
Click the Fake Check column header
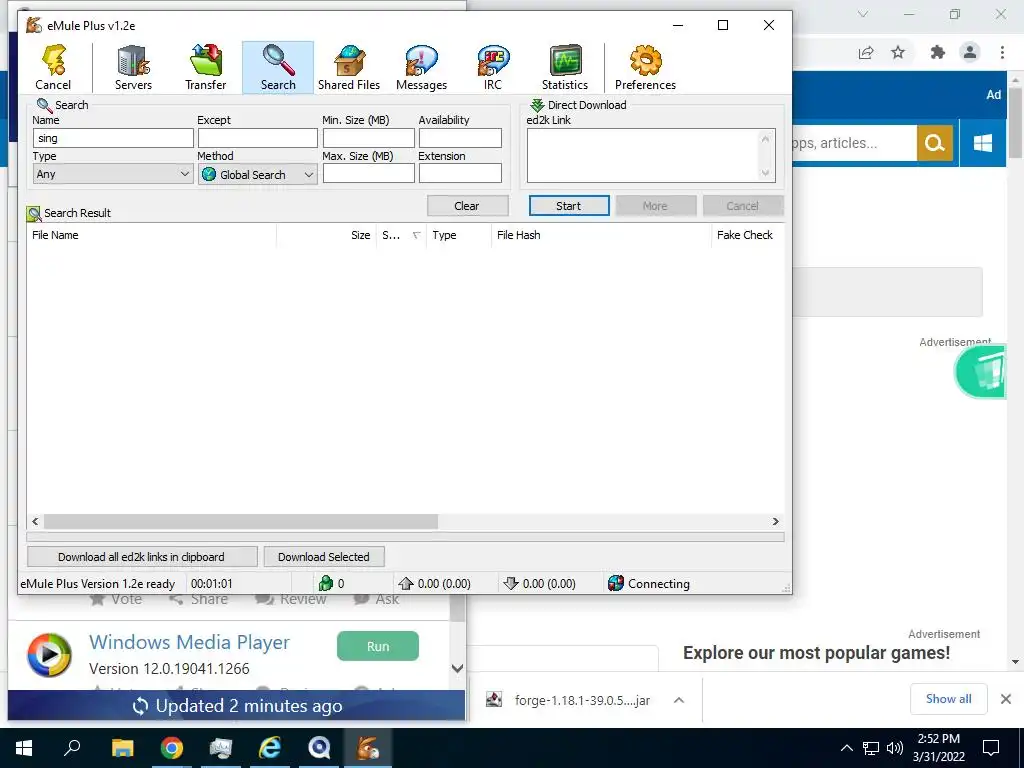(x=748, y=235)
